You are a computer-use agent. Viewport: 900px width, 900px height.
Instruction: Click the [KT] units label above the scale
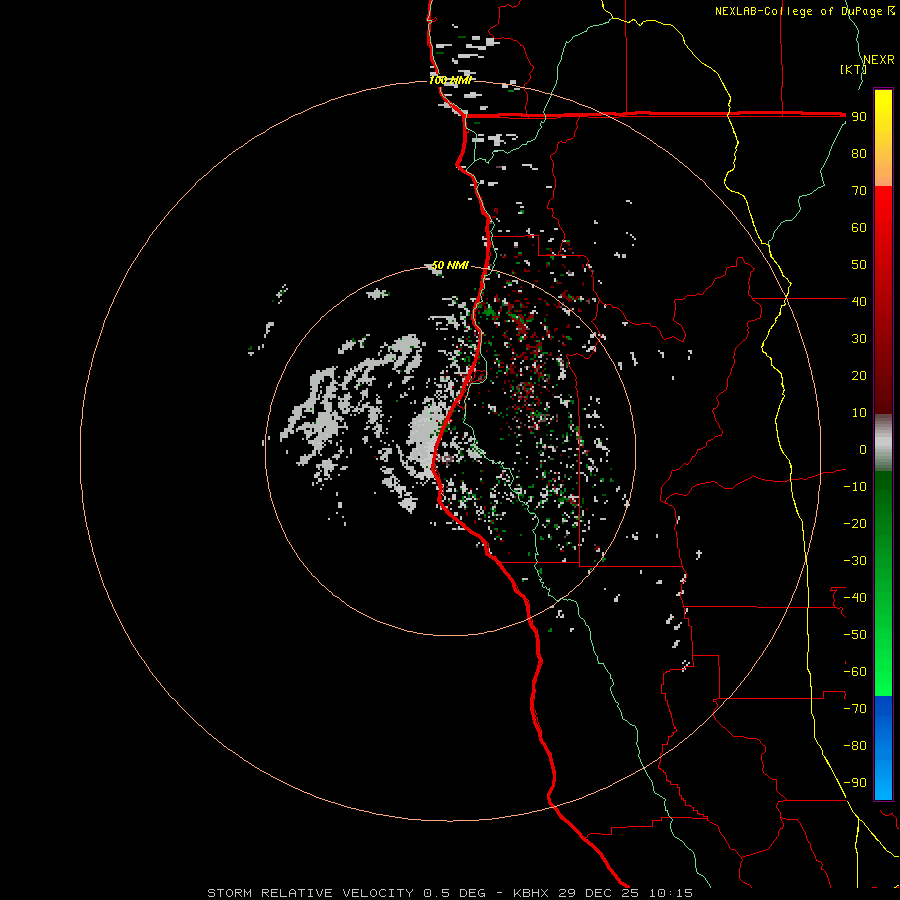pos(853,69)
